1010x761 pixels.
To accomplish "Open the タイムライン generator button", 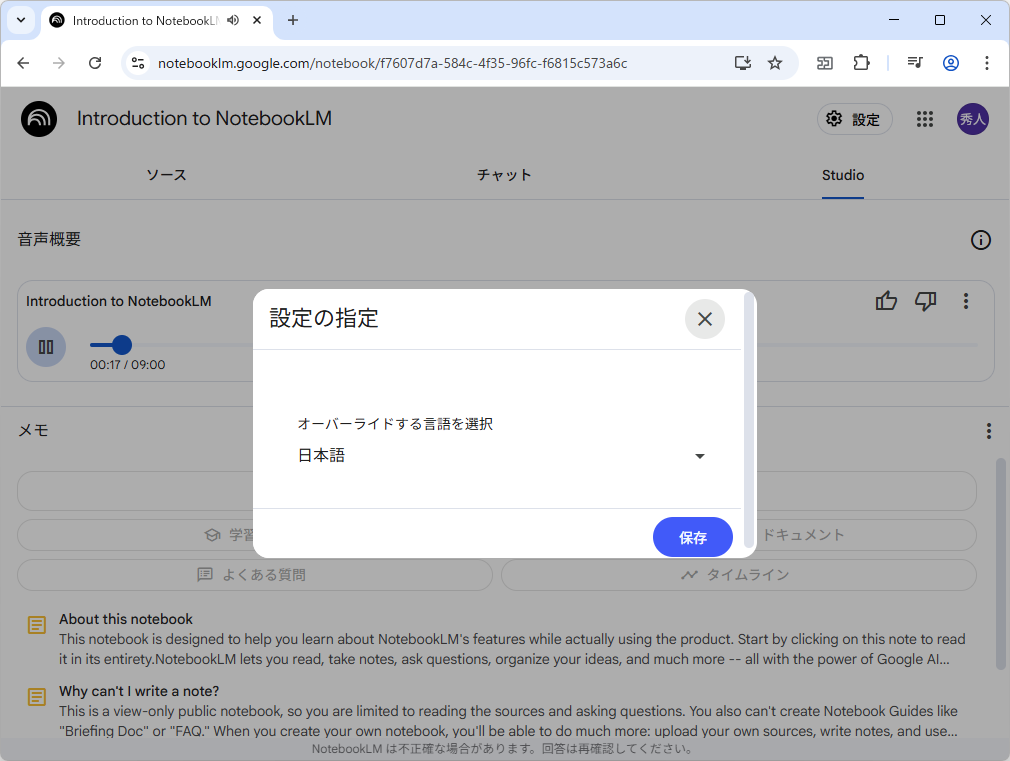I will 740,574.
